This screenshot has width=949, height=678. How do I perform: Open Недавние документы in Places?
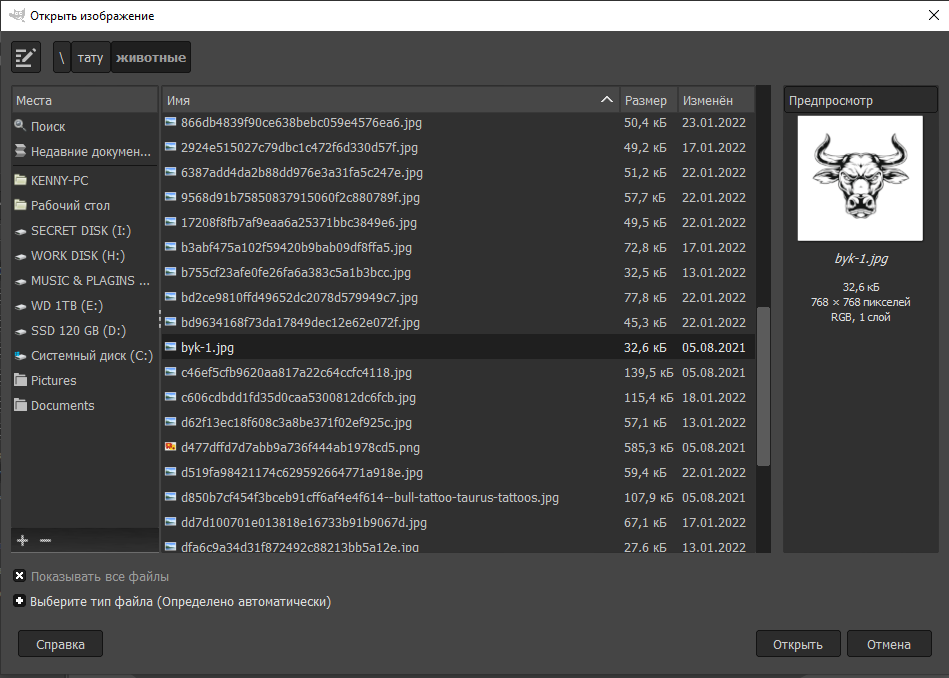click(85, 151)
